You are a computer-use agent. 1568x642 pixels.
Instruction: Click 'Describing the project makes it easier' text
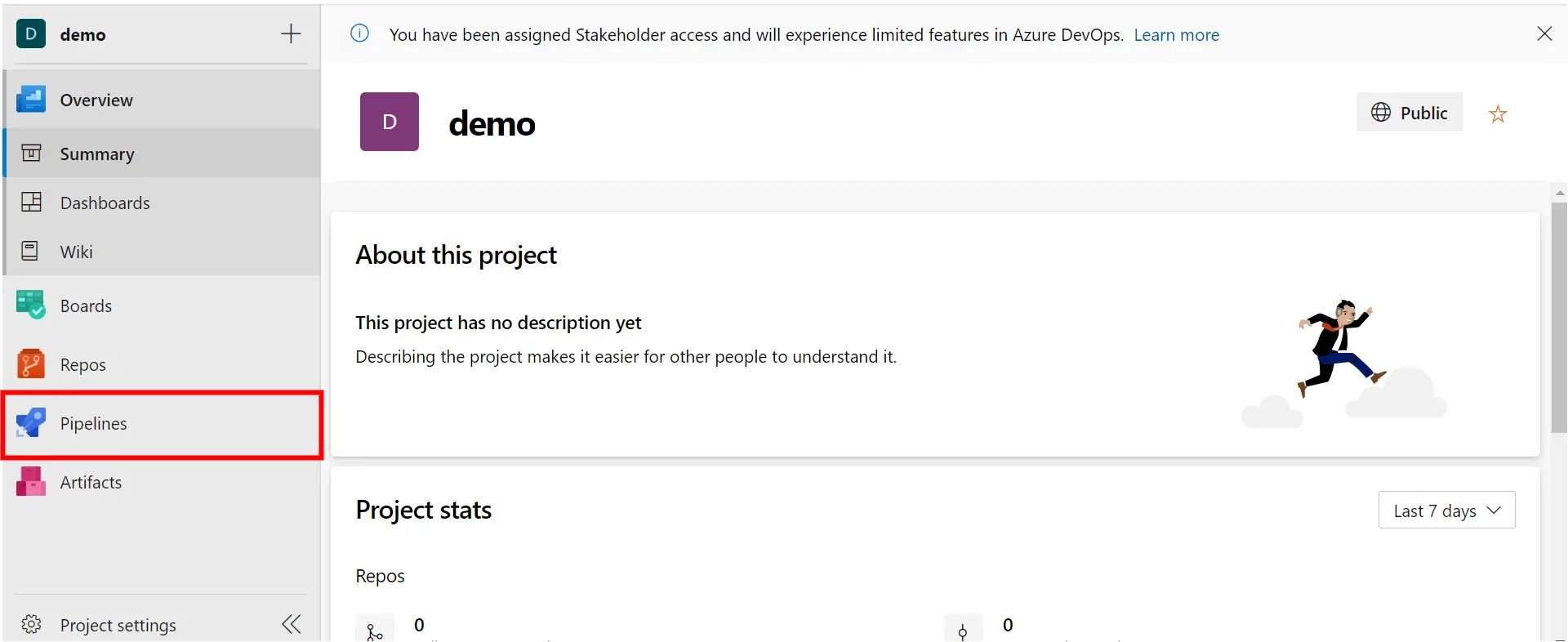626,357
